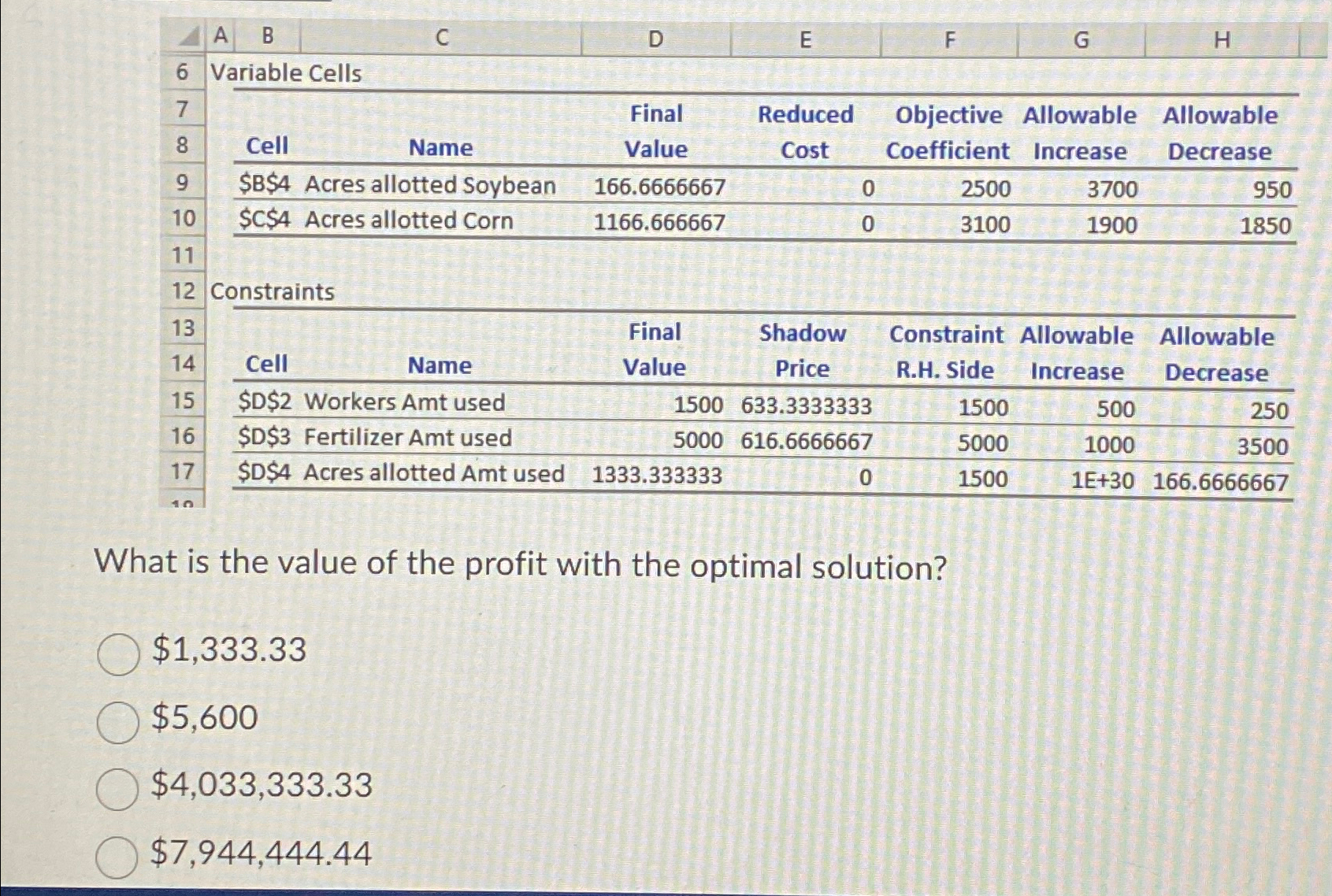Click row header 6
Image resolution: width=1332 pixels, height=896 pixels.
point(184,73)
